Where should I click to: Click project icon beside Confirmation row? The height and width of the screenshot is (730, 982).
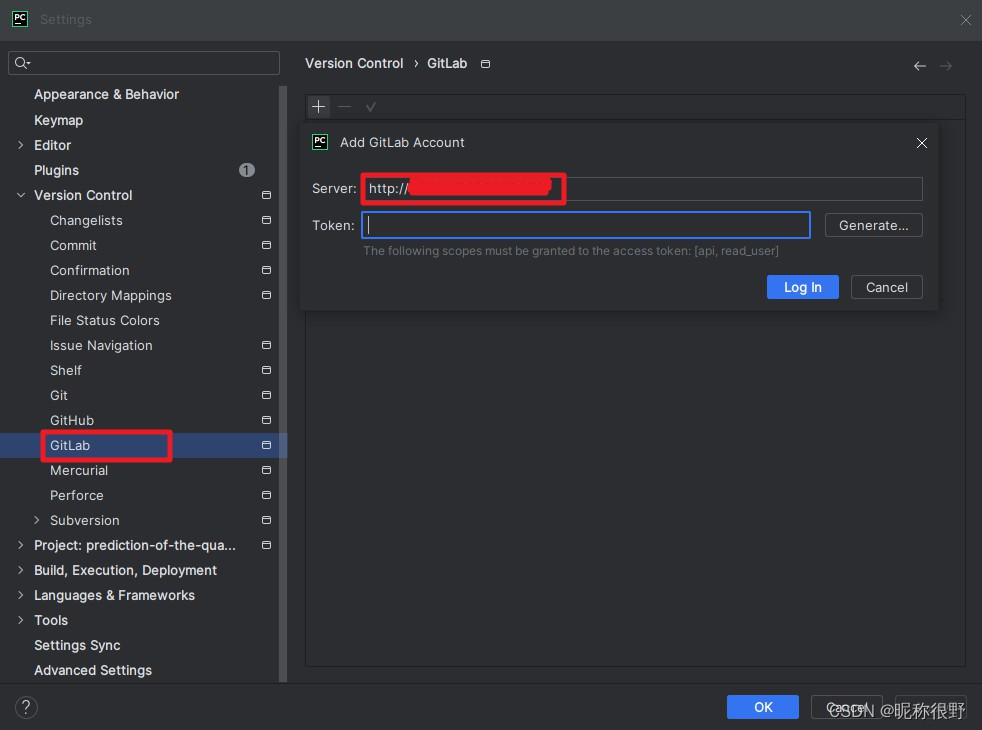point(266,270)
